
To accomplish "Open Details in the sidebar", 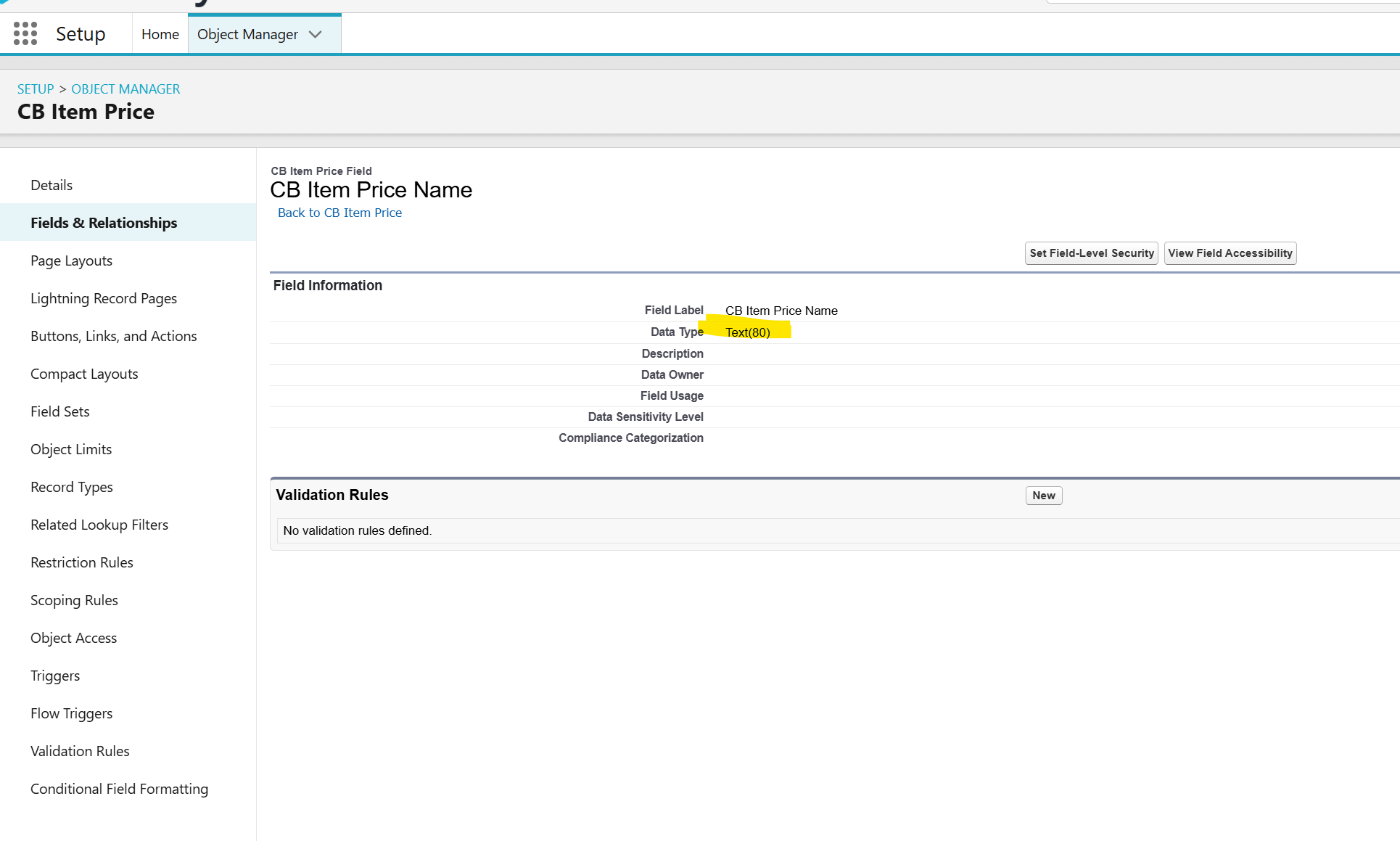I will [52, 185].
